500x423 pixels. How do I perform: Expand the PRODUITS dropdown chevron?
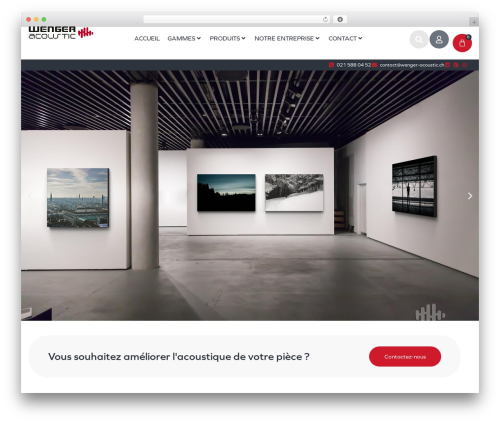[243, 38]
